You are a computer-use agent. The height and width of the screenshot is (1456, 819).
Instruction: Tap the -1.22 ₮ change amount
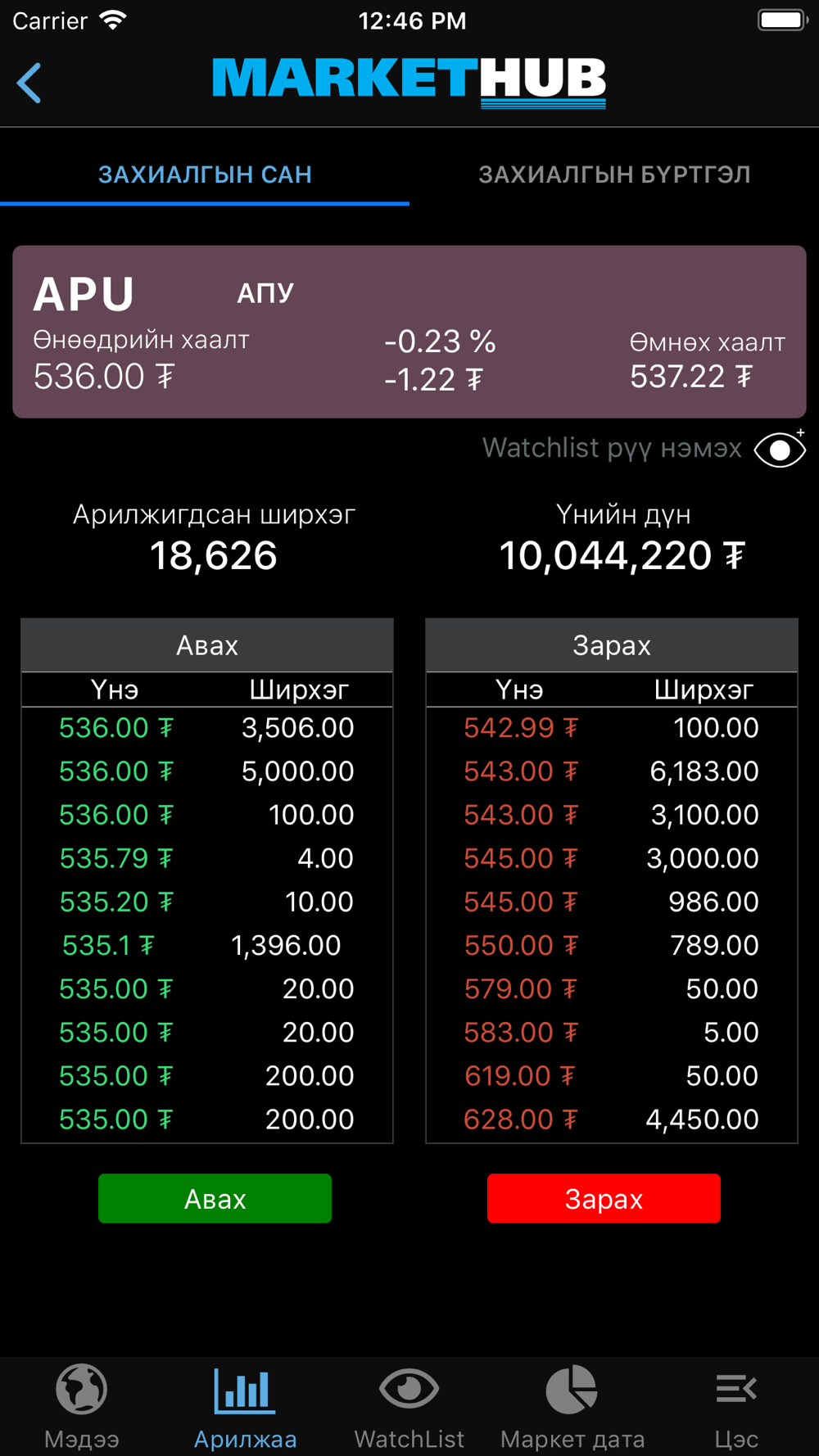pos(434,379)
